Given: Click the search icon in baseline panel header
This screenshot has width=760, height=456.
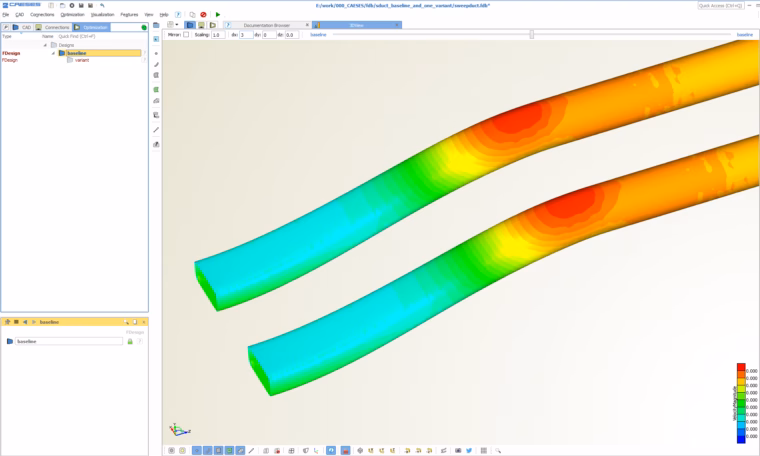Looking at the screenshot, I should pyautogui.click(x=126, y=322).
